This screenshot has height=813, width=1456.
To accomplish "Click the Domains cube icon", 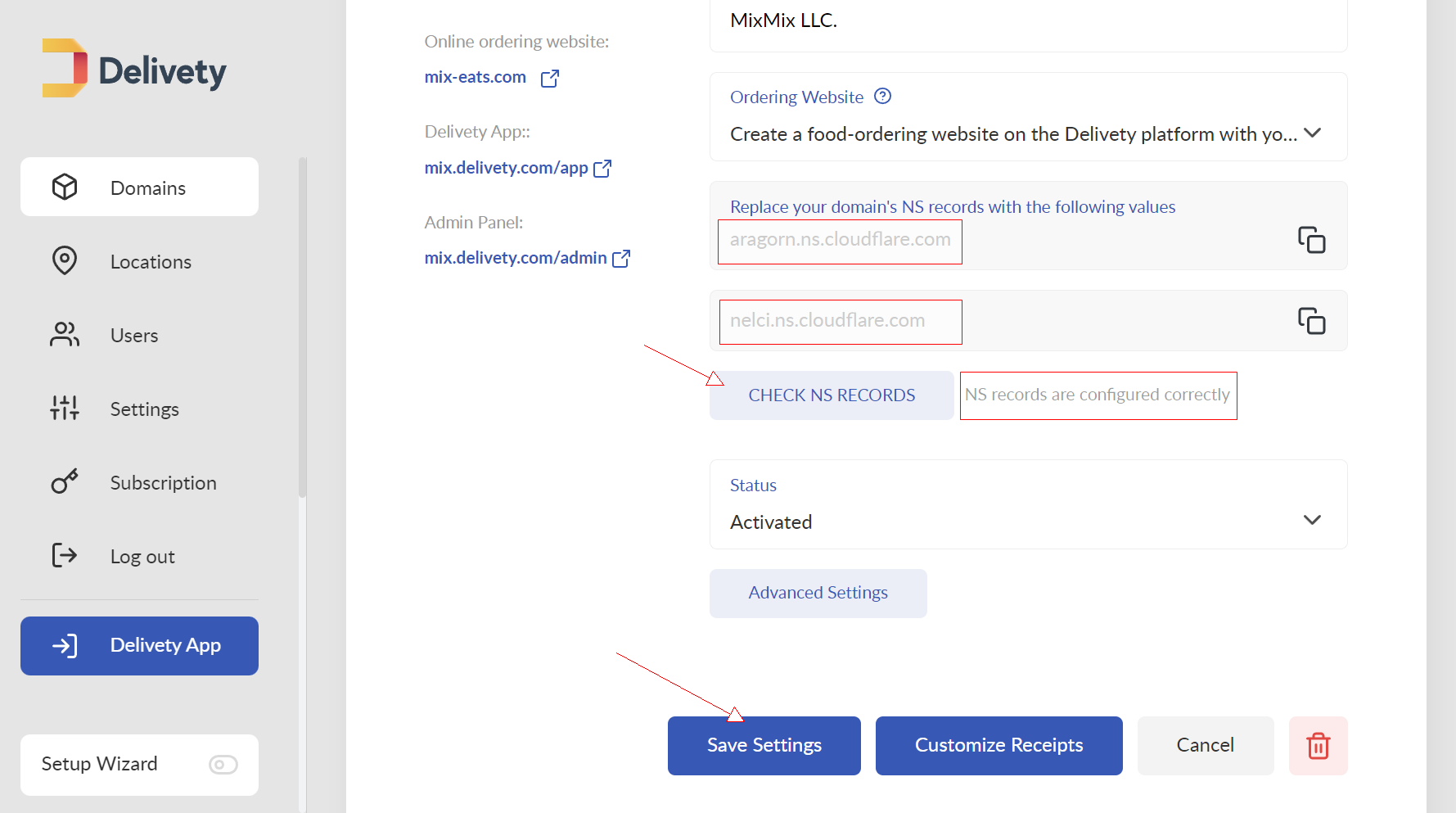I will [65, 187].
